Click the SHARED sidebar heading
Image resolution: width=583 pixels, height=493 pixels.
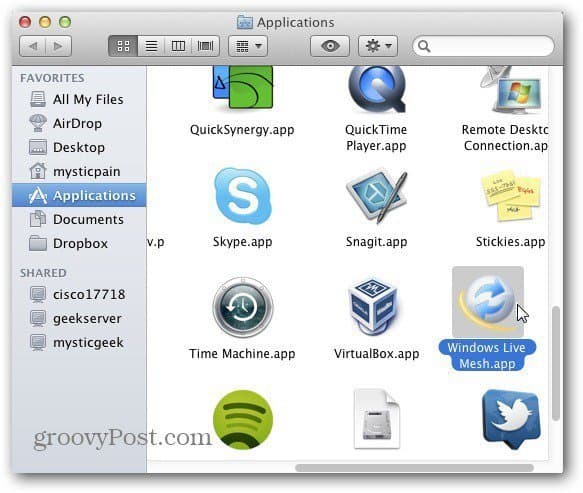point(44,273)
